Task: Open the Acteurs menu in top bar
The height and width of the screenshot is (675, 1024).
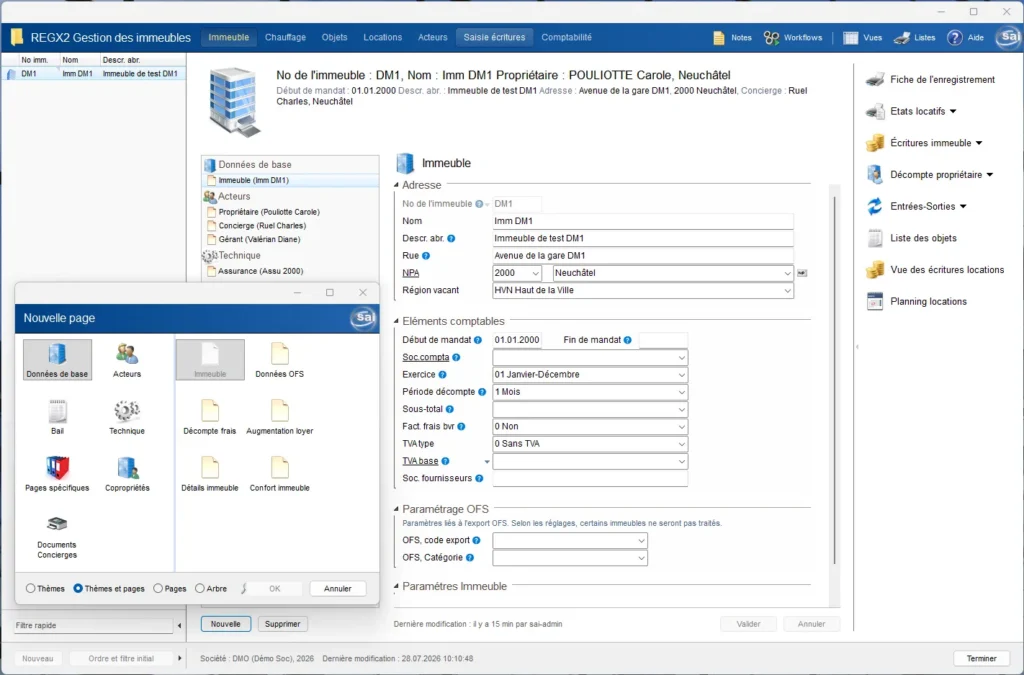Action: click(433, 37)
